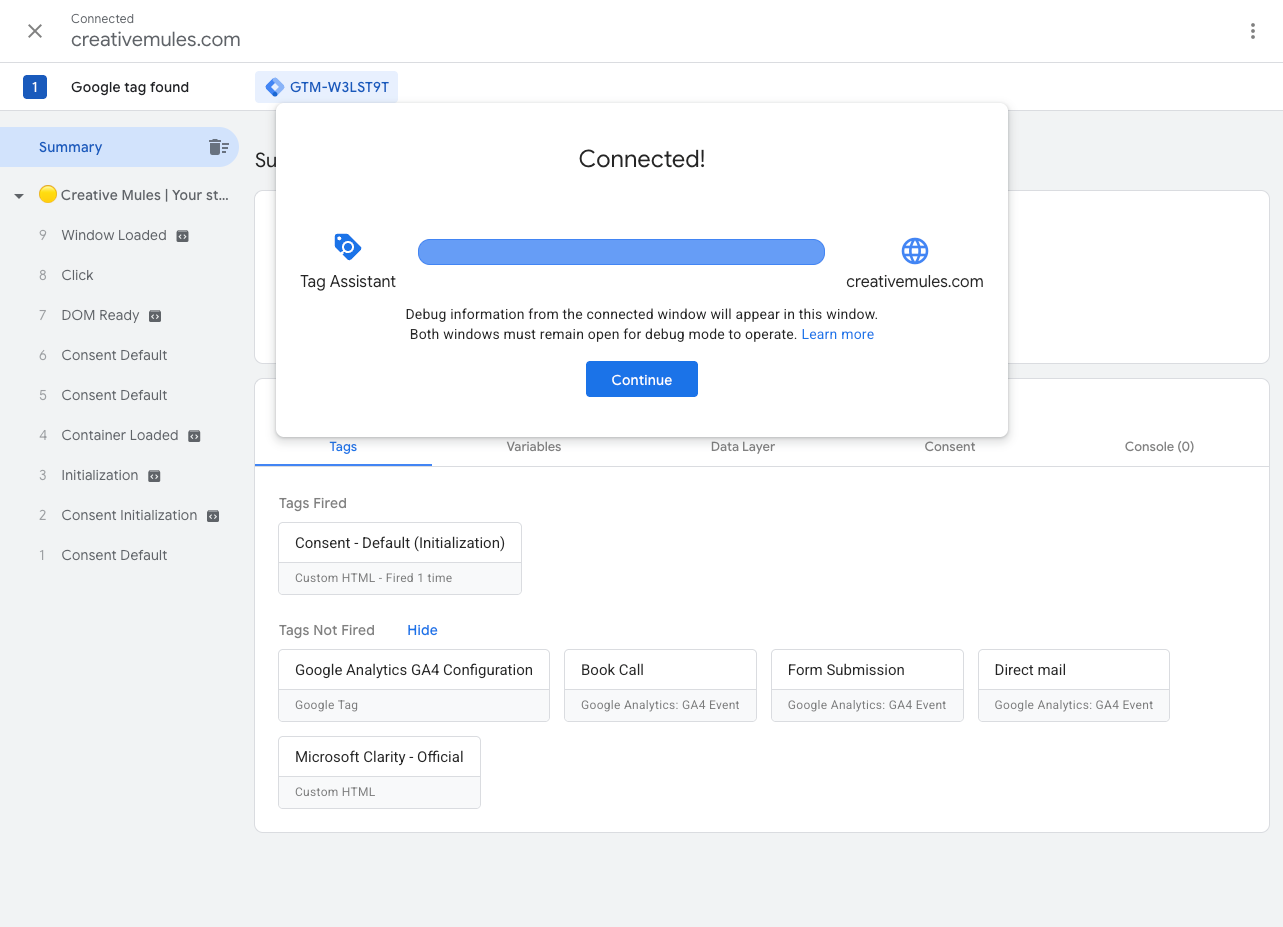Select Consent Default event number 1
1283x927 pixels.
114,555
